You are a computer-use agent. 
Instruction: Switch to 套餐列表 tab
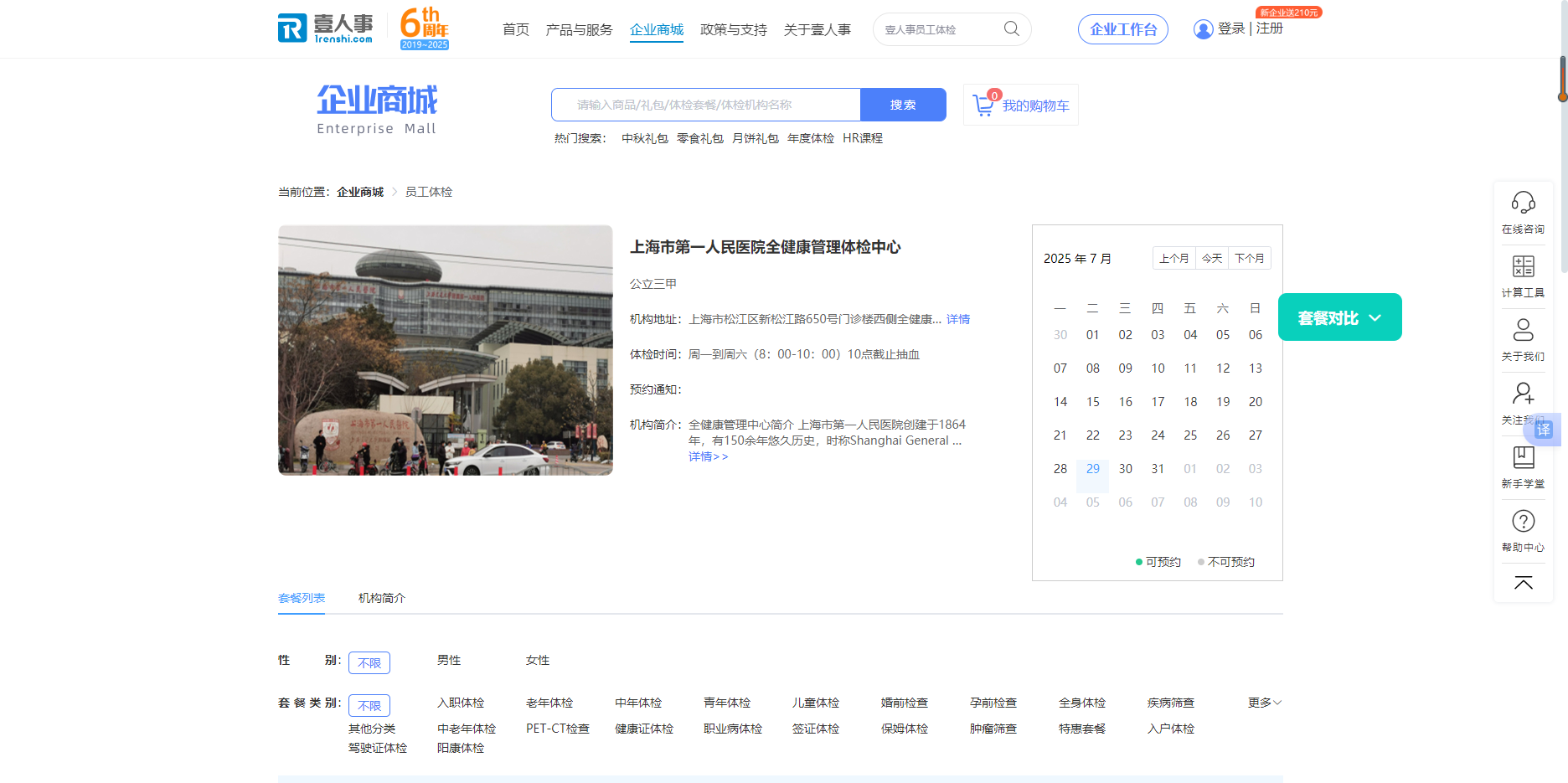(302, 598)
